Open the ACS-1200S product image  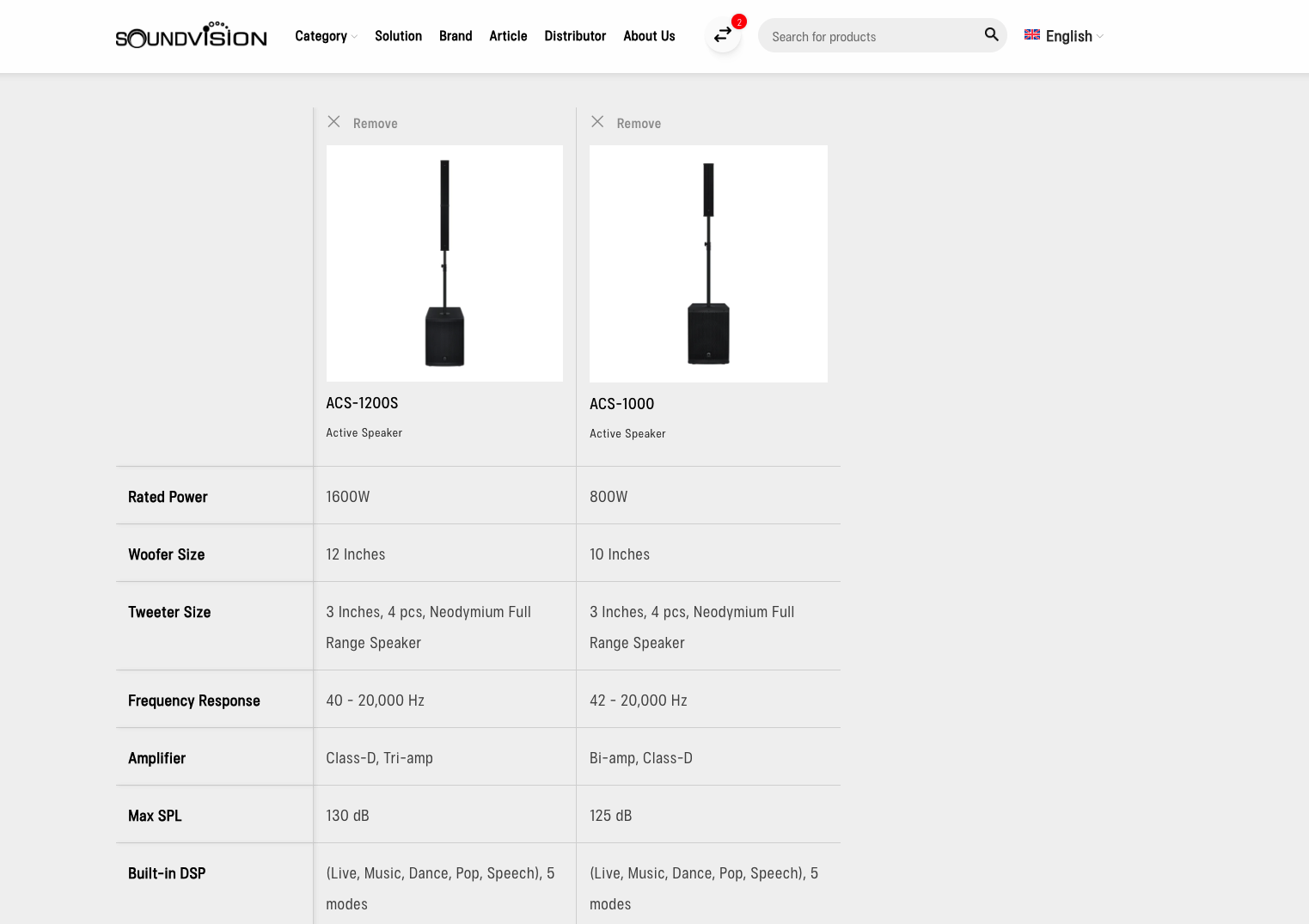444,263
